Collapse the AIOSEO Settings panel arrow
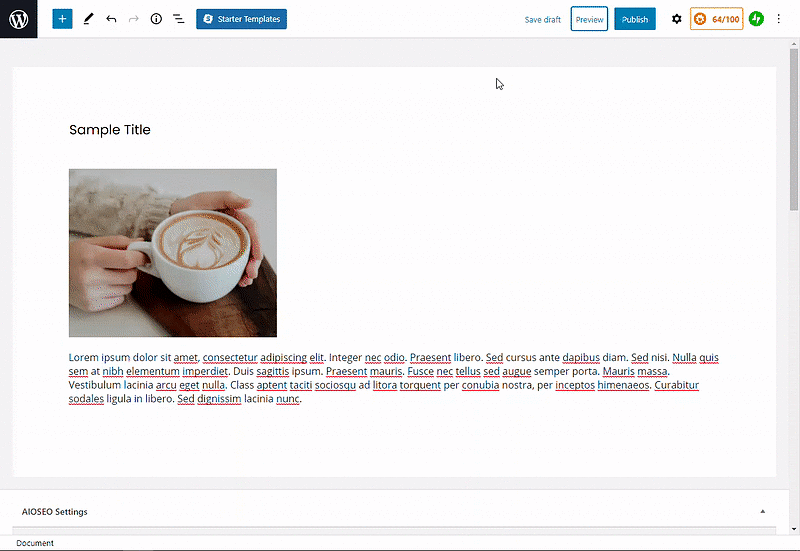This screenshot has height=551, width=800. [x=763, y=511]
